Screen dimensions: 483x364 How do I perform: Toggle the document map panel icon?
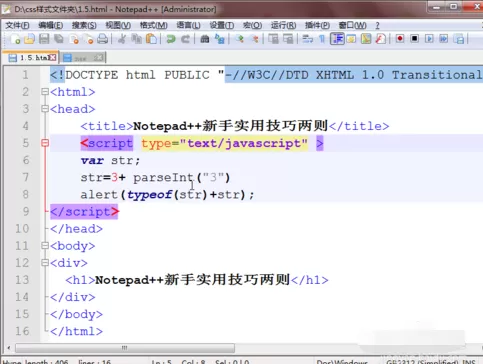tap(366, 39)
